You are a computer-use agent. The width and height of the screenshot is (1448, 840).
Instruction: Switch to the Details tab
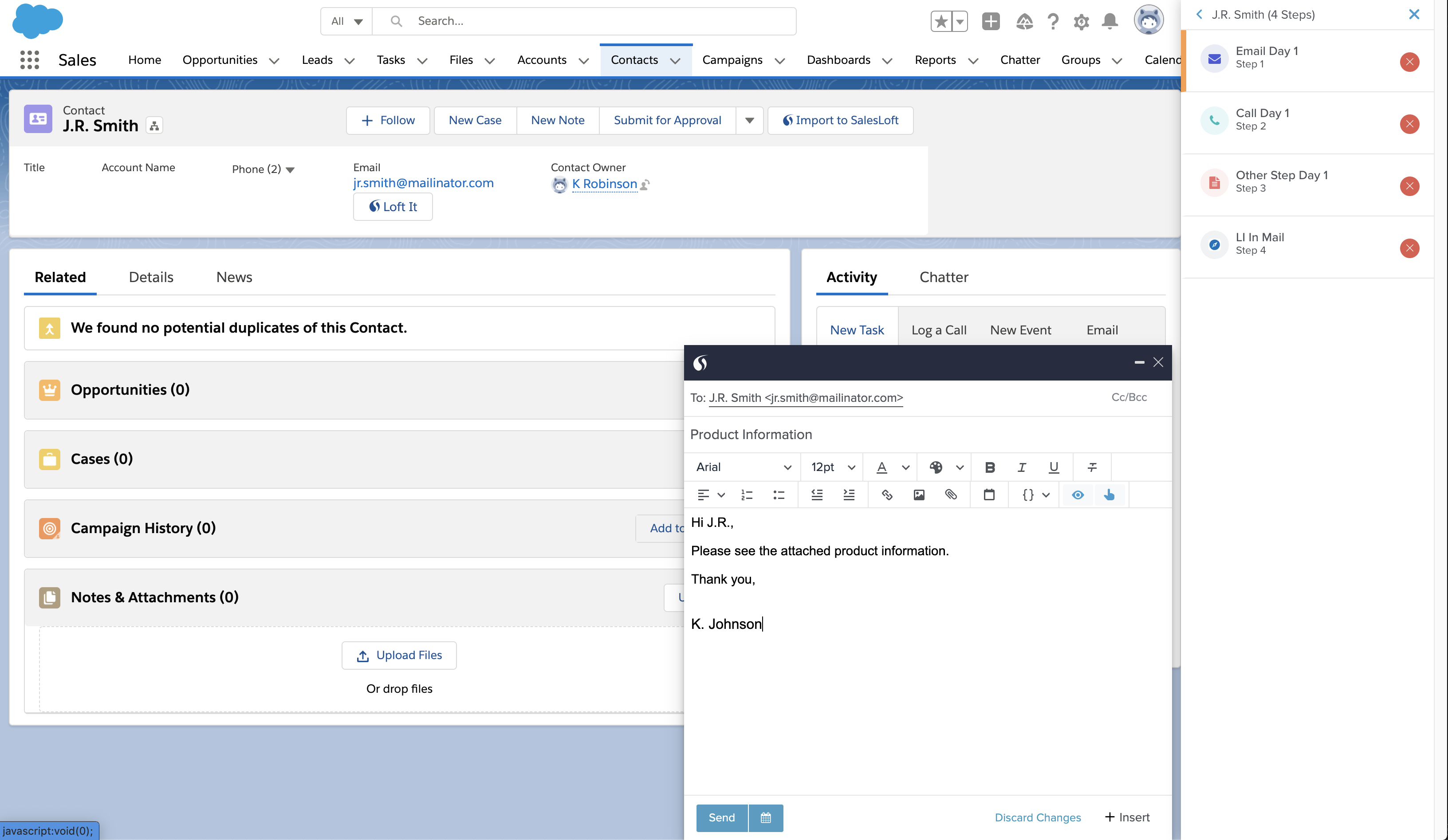pos(150,277)
